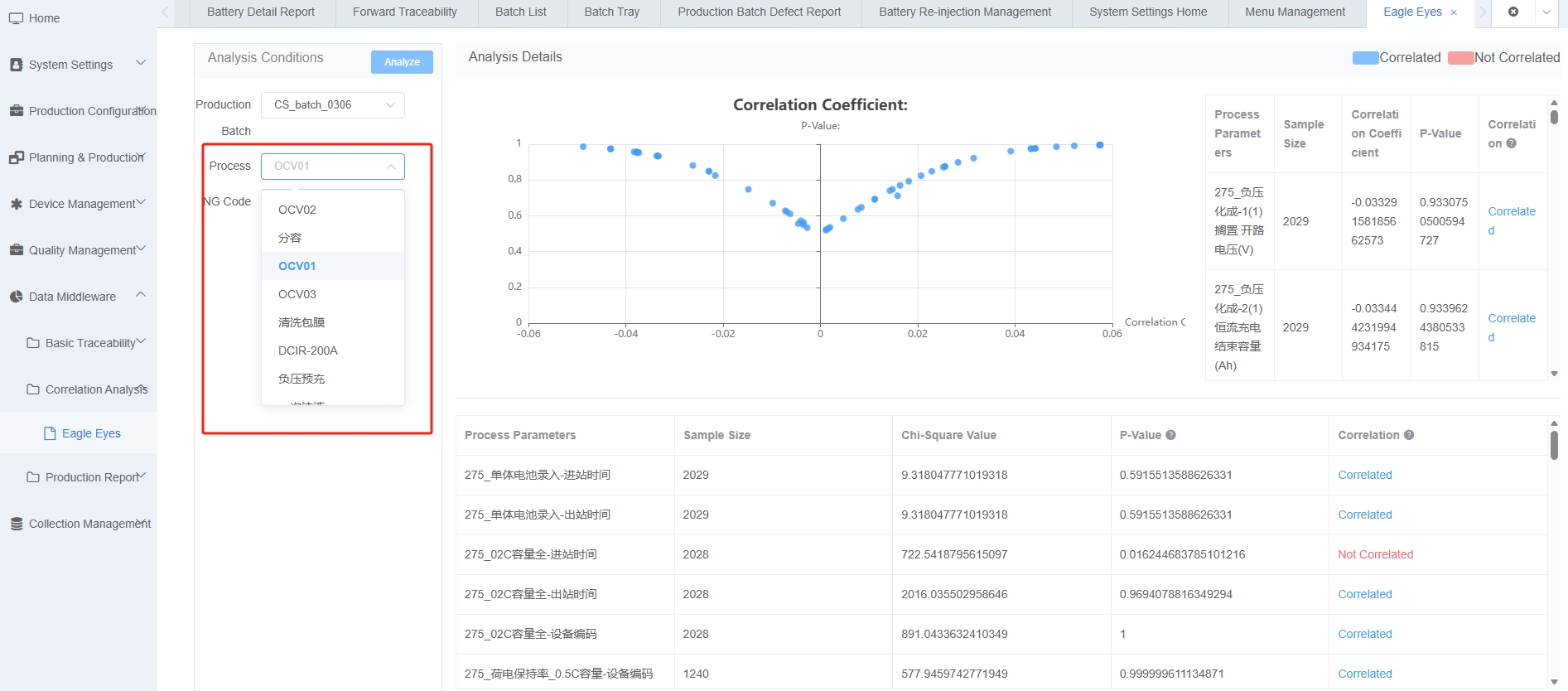Expand the Production Report submenu
Screen dimensions: 1568x691
coord(141,476)
